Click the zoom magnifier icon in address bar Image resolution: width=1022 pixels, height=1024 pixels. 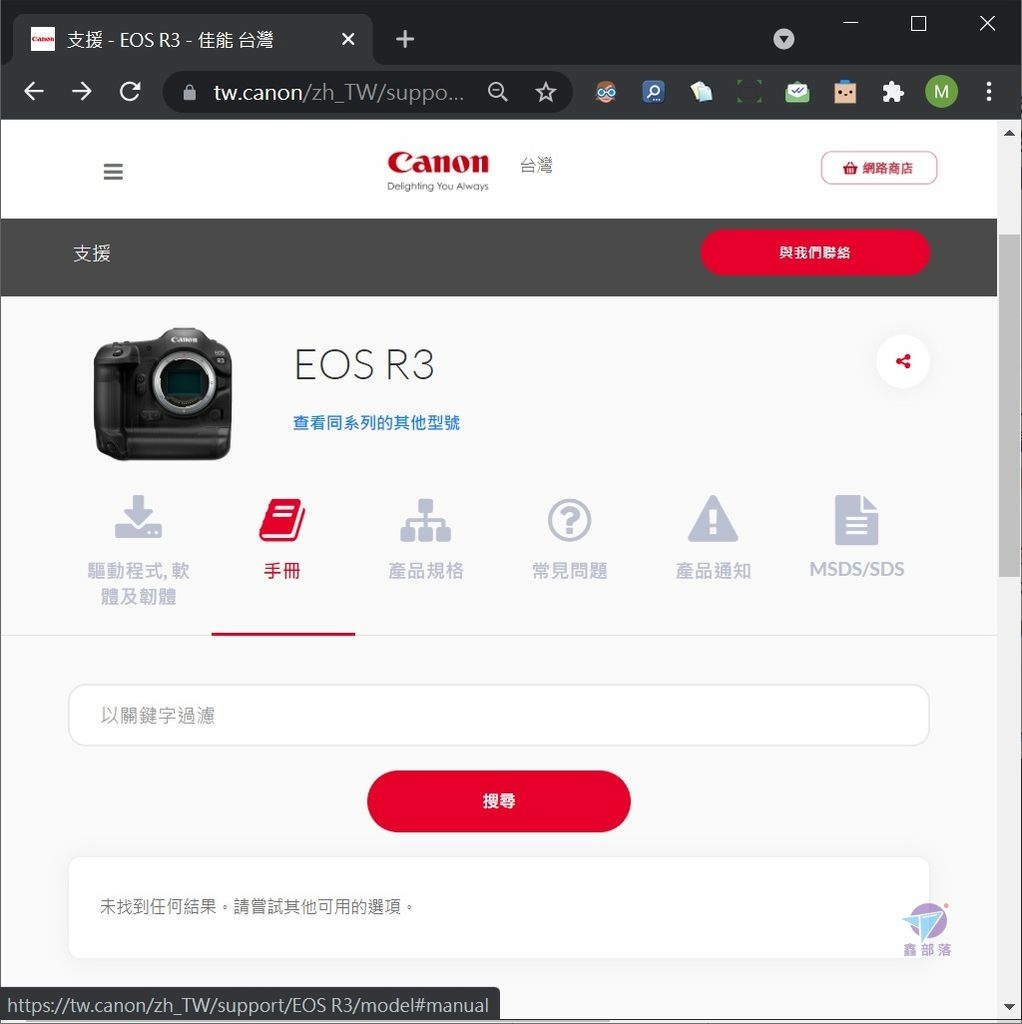point(498,91)
